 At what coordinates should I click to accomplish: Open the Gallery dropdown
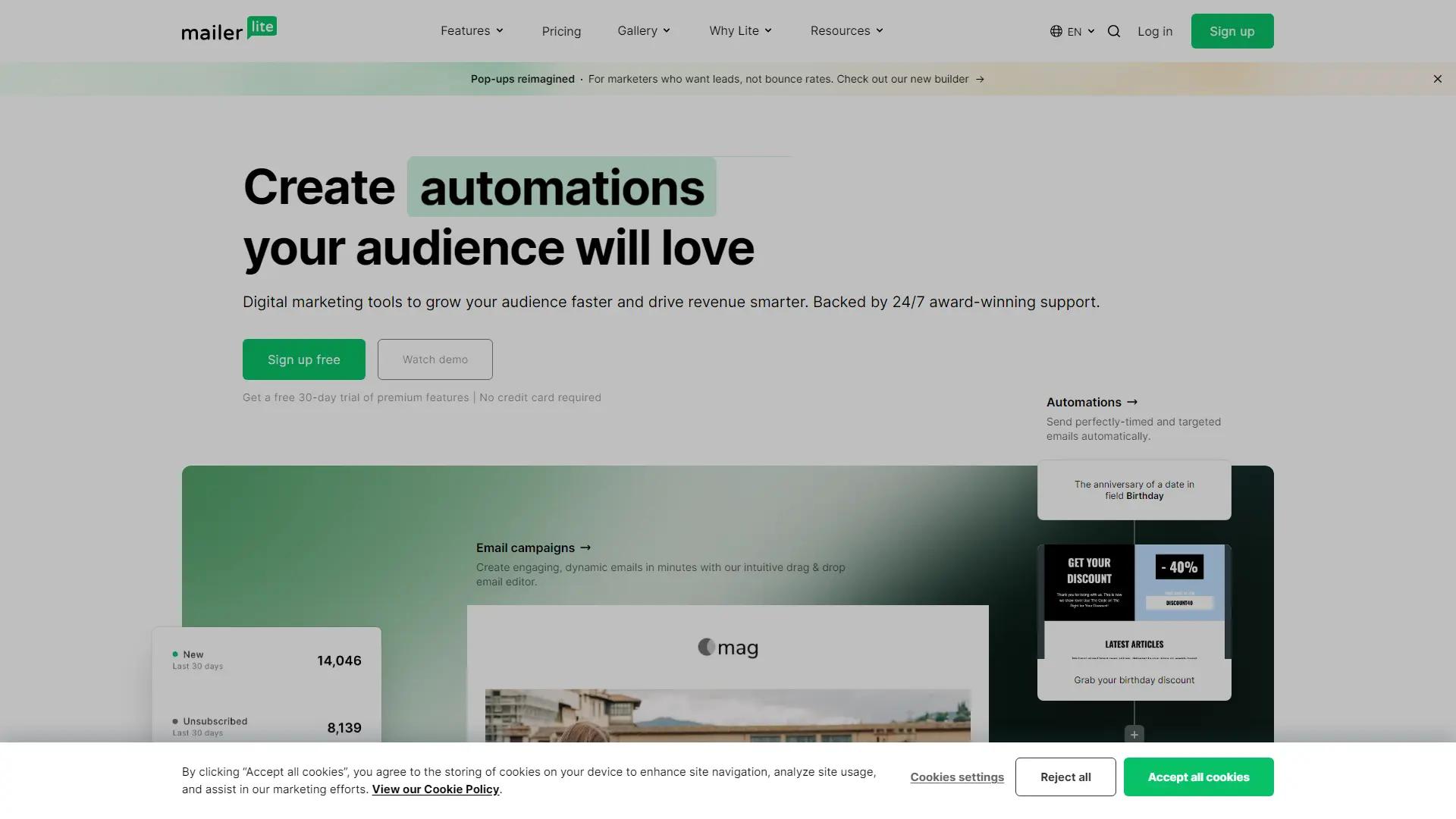(643, 31)
